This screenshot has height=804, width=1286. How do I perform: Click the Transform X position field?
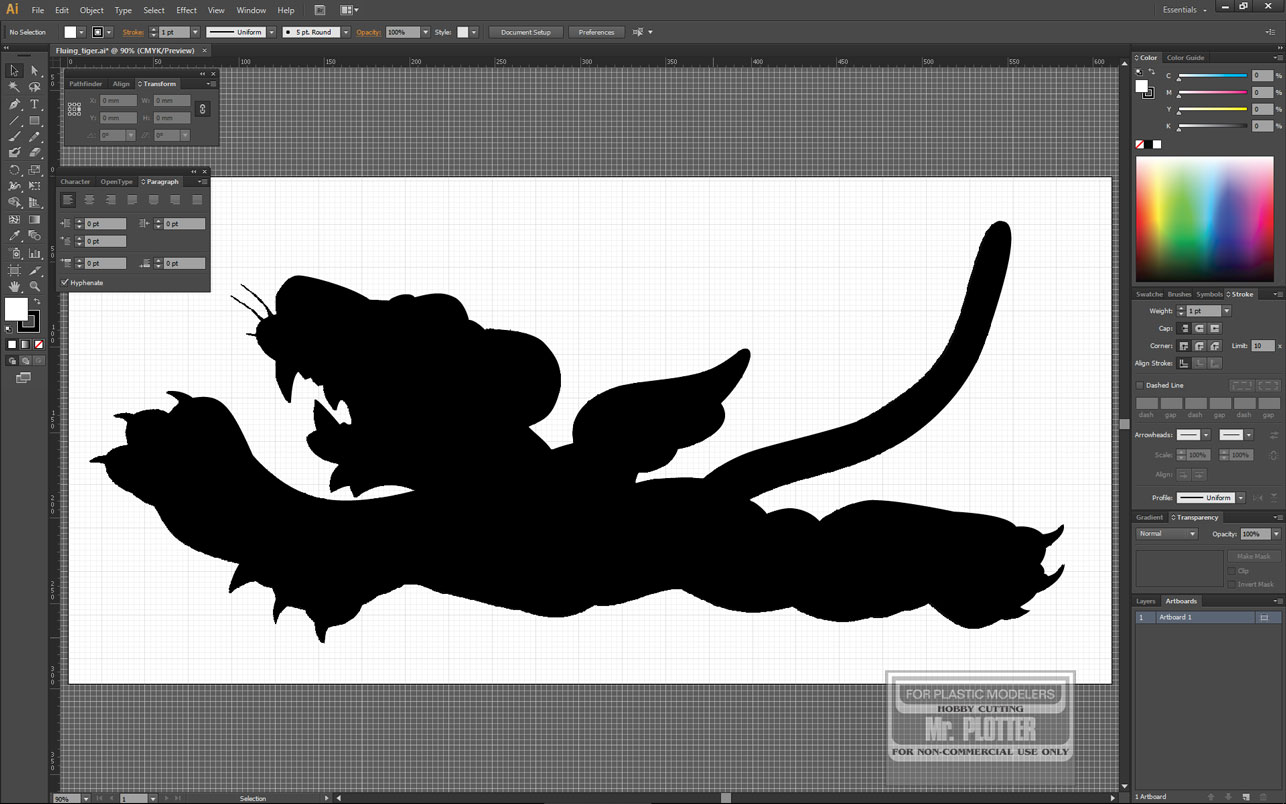point(118,100)
